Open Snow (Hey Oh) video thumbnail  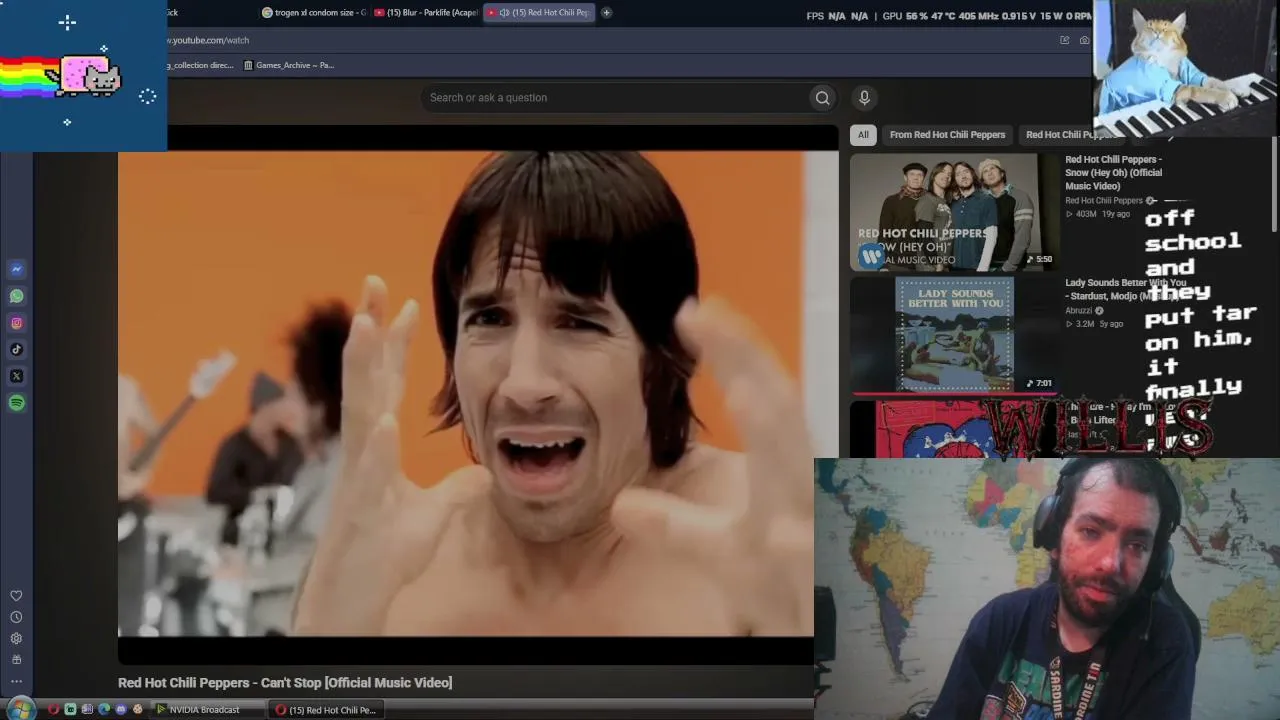(x=954, y=212)
